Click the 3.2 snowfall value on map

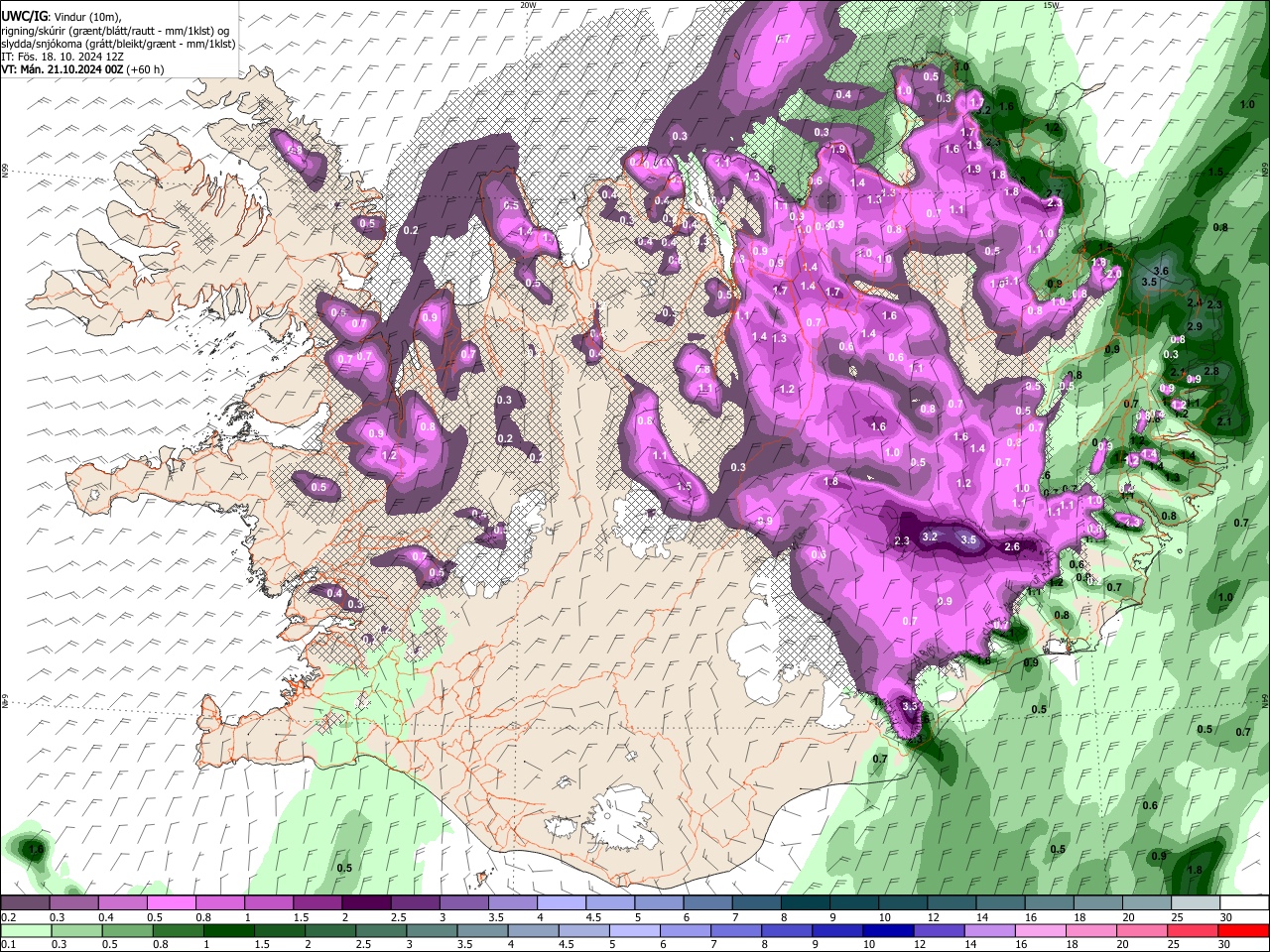pos(930,536)
